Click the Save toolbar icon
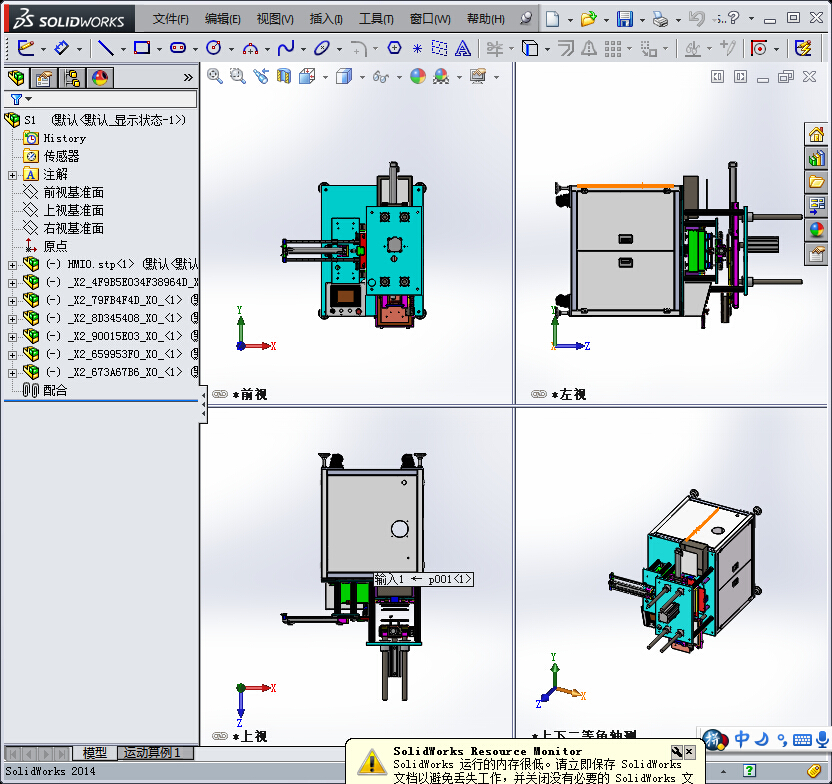Screen dimensions: 832x784 coord(625,19)
